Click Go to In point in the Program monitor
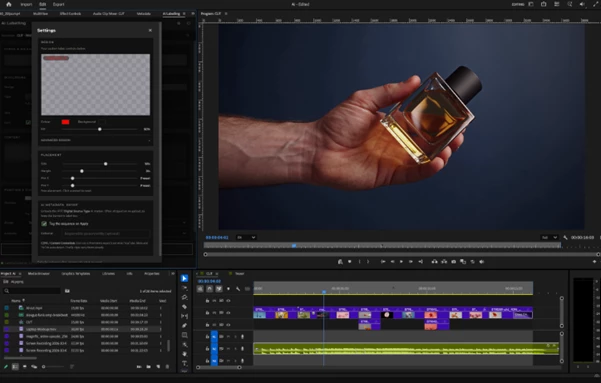 tap(383, 261)
